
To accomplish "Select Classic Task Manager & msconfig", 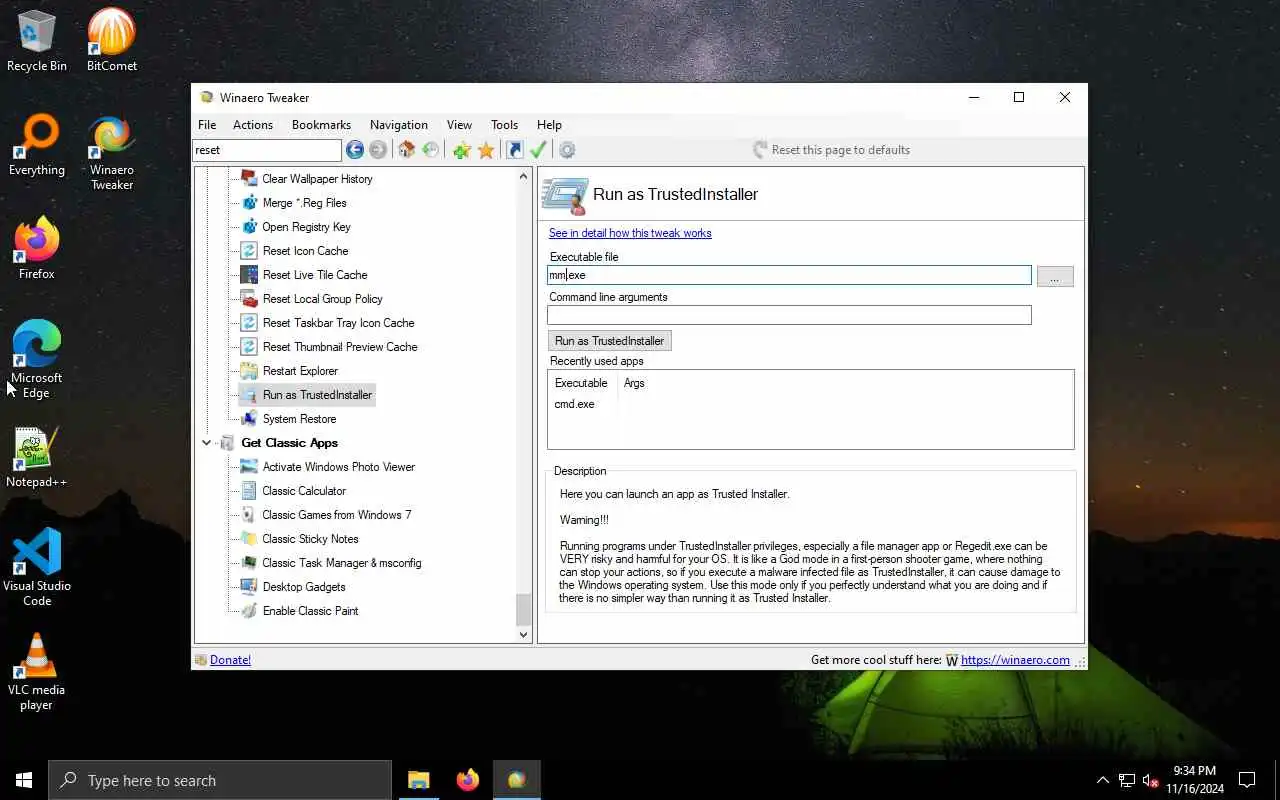I will click(x=341, y=563).
